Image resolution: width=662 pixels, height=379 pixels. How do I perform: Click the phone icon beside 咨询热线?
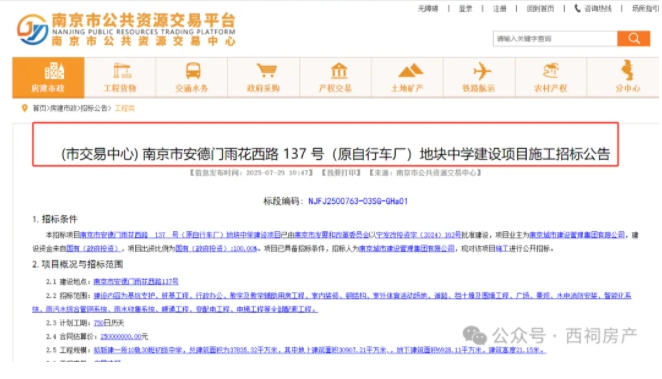[x=577, y=8]
